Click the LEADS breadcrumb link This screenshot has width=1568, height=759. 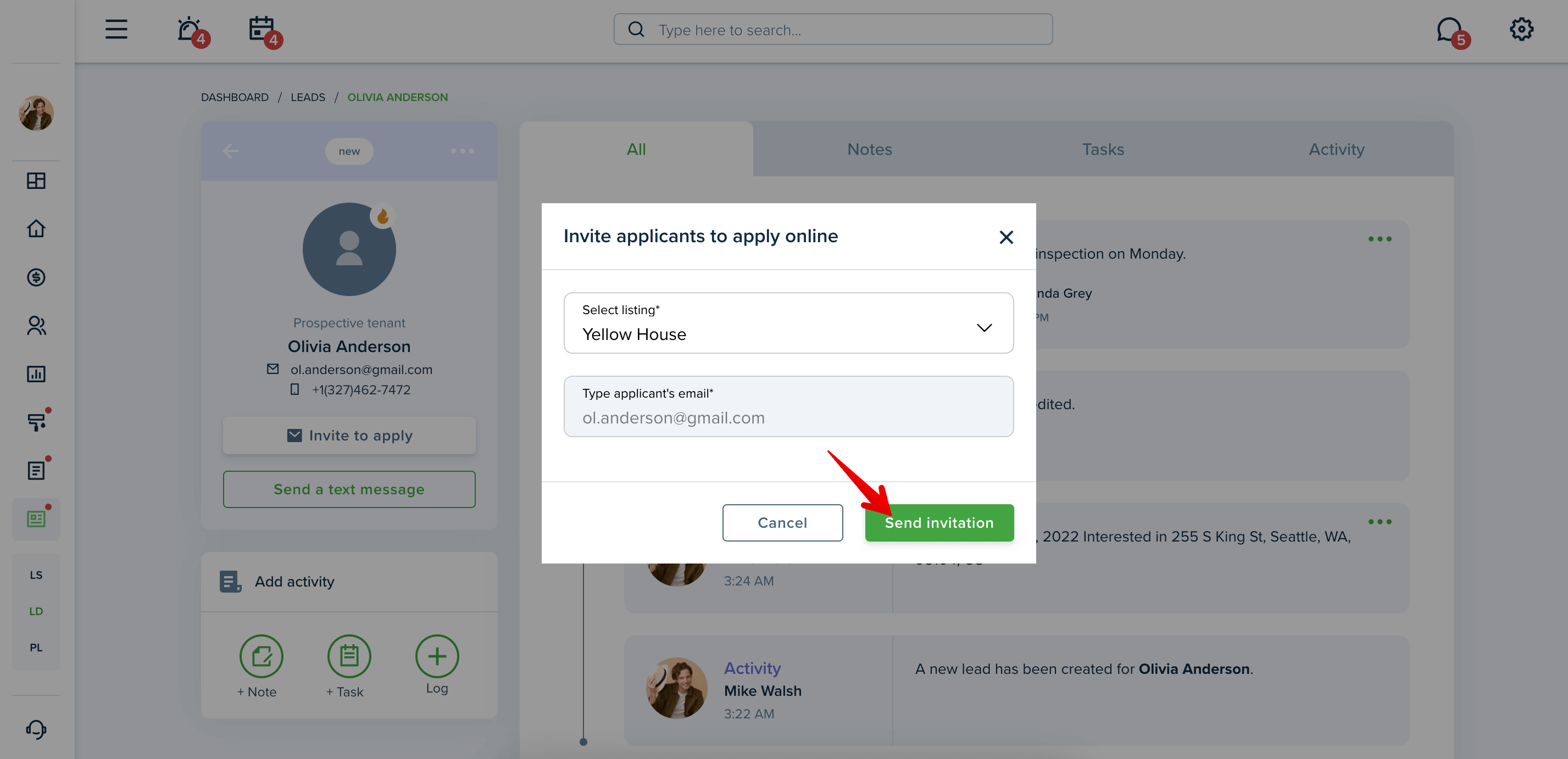[307, 97]
